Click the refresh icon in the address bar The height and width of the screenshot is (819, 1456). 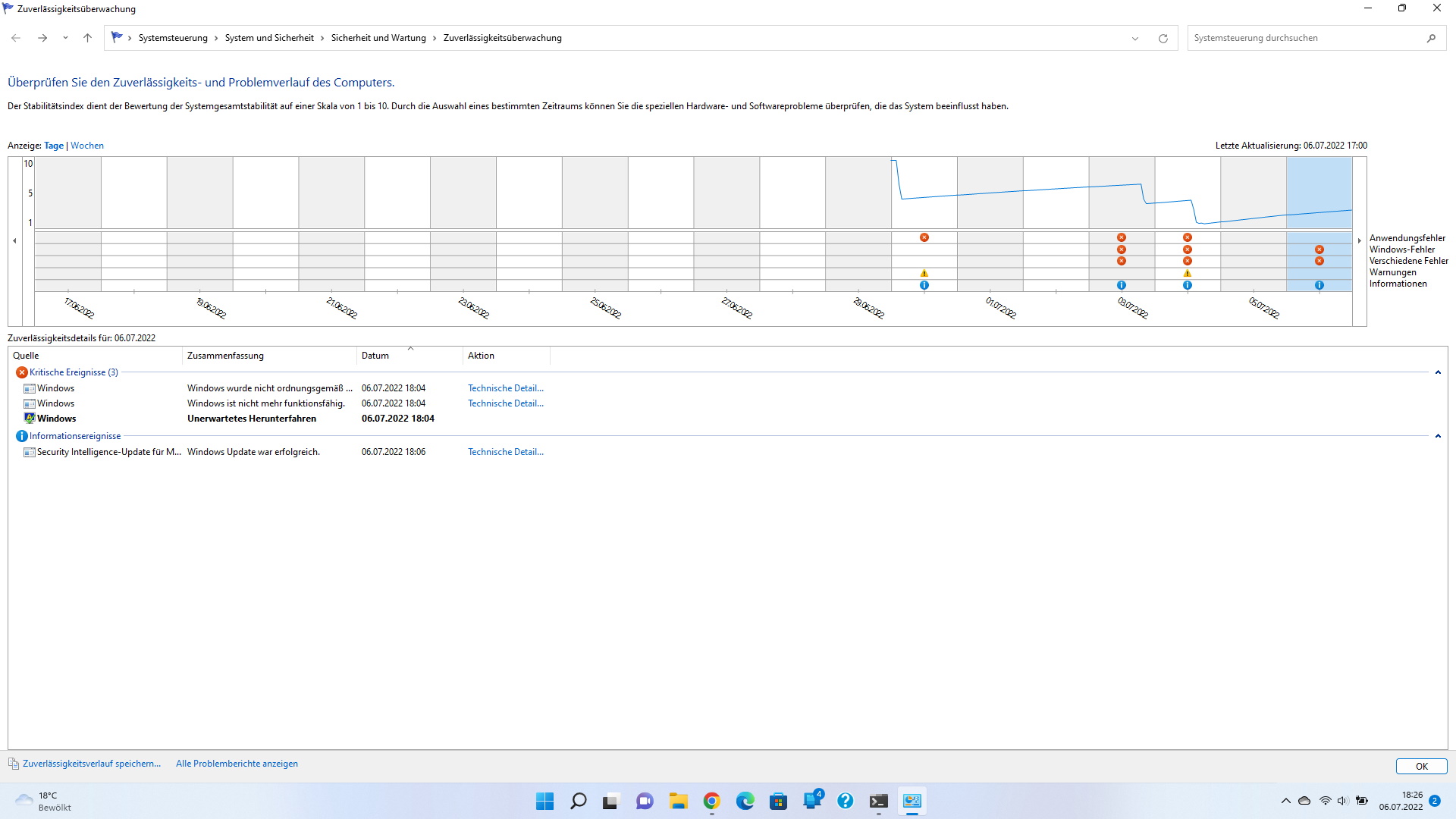(1163, 38)
